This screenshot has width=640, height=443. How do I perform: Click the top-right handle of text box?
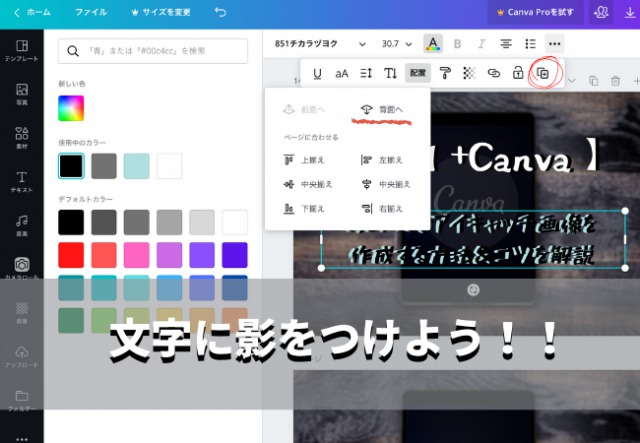(x=625, y=211)
